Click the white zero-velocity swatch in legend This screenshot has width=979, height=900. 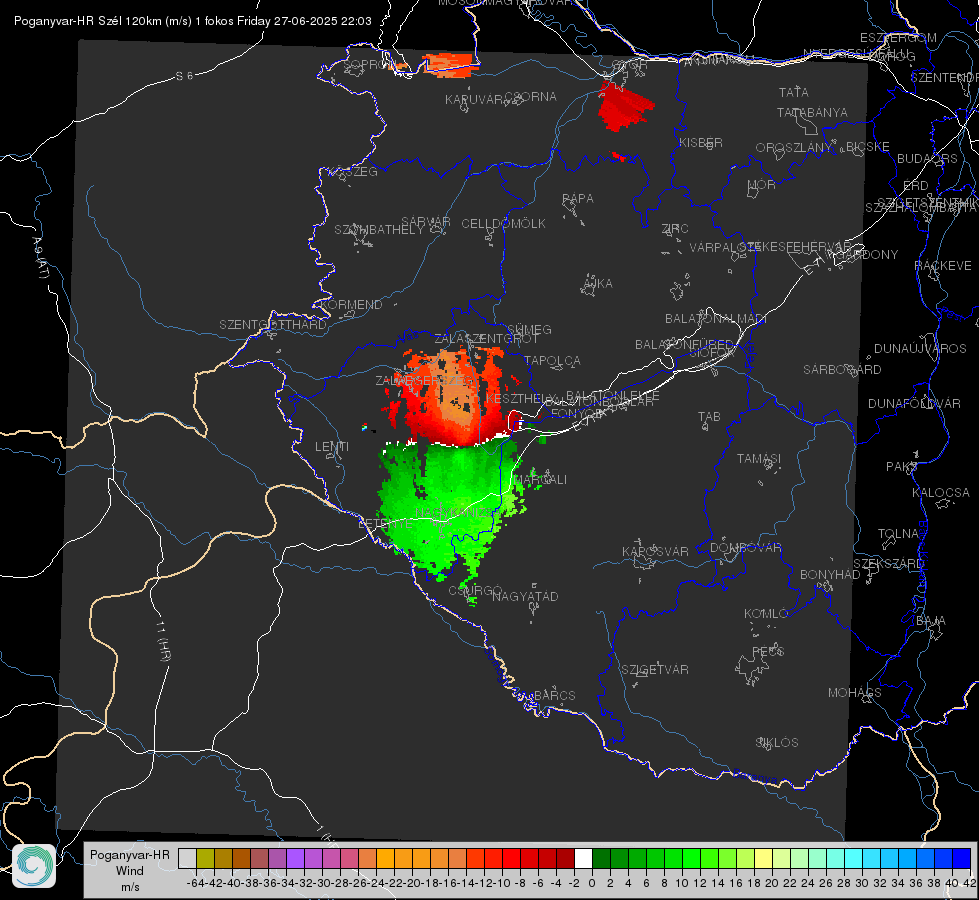coord(583,858)
